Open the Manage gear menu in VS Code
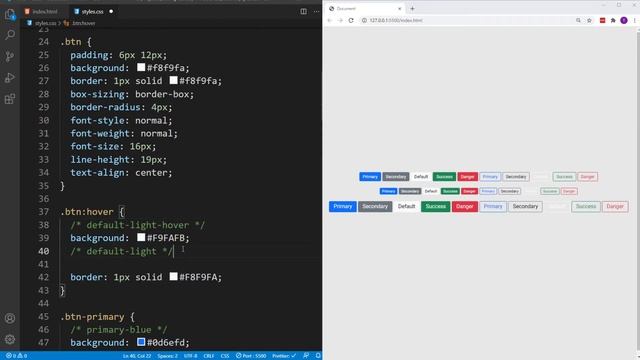The width and height of the screenshot is (640, 360). coord(10,339)
